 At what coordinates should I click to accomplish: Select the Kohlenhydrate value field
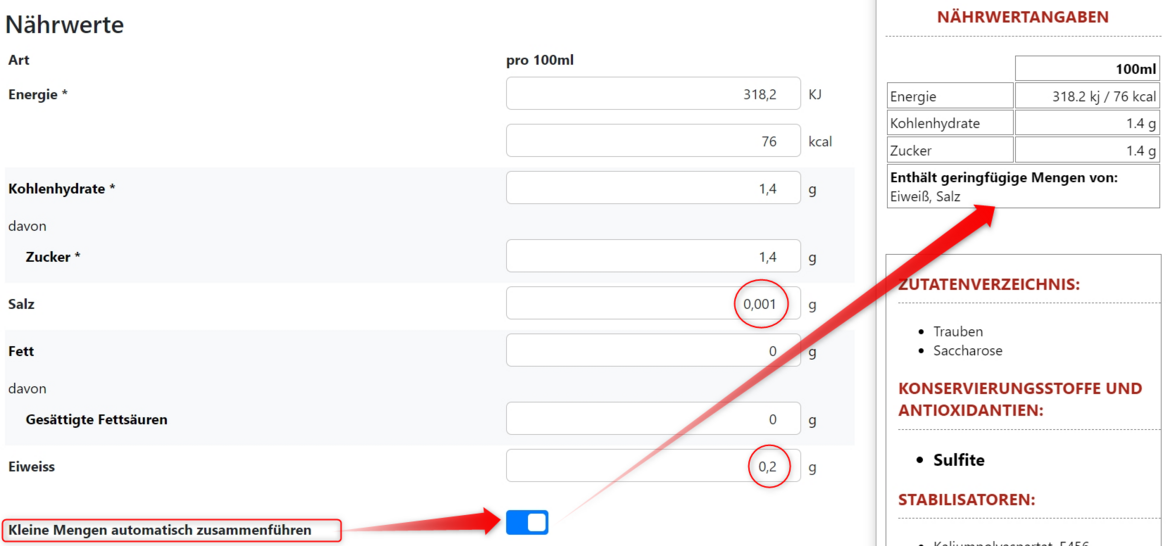[653, 189]
